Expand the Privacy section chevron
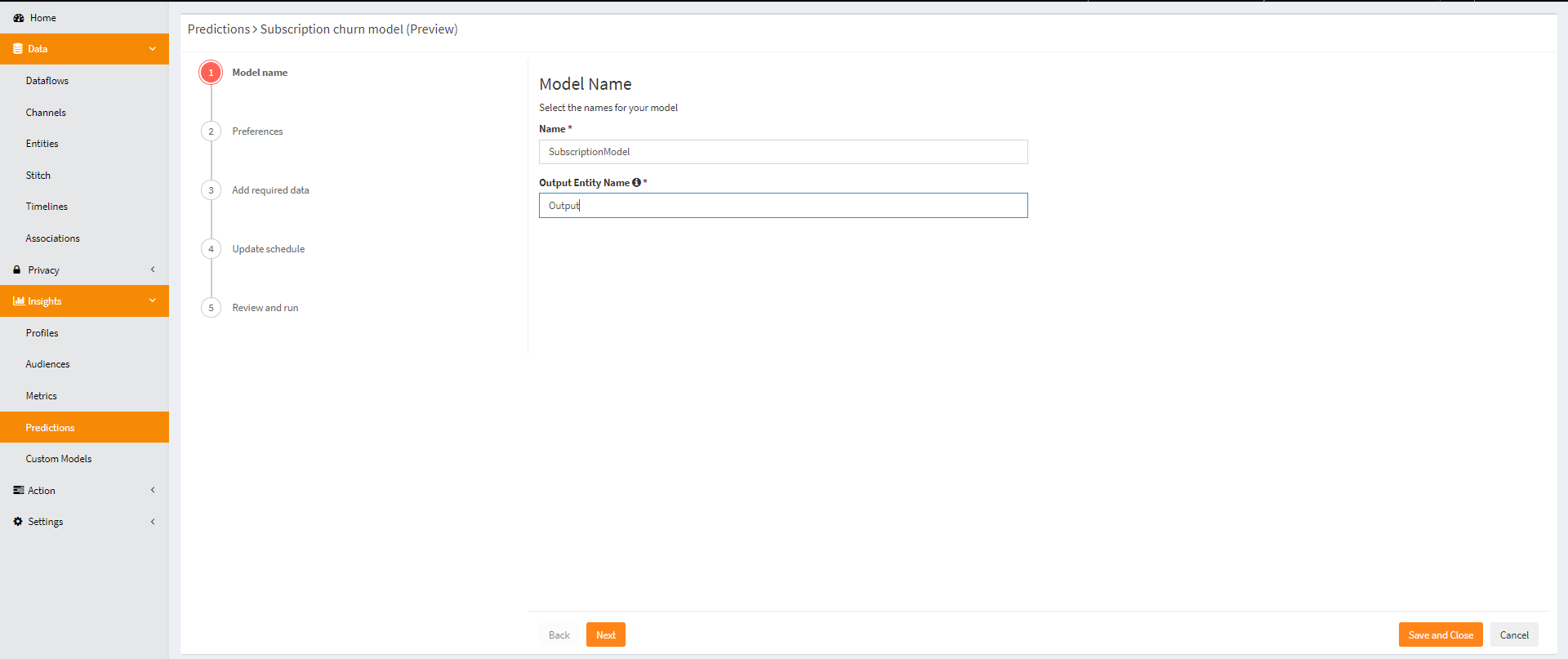The image size is (1568, 659). tap(153, 270)
